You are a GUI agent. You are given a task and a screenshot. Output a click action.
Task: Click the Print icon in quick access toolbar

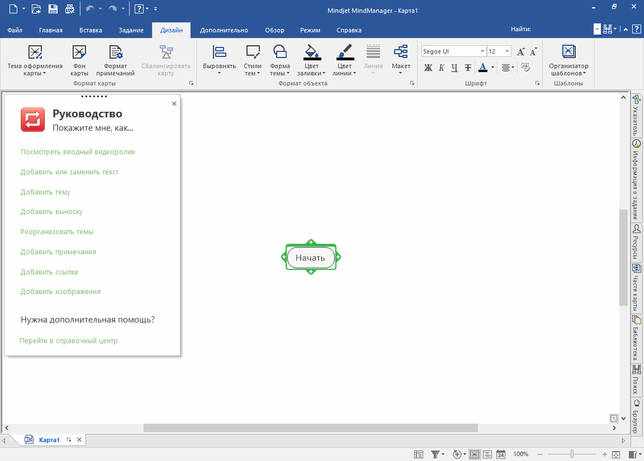(x=70, y=9)
